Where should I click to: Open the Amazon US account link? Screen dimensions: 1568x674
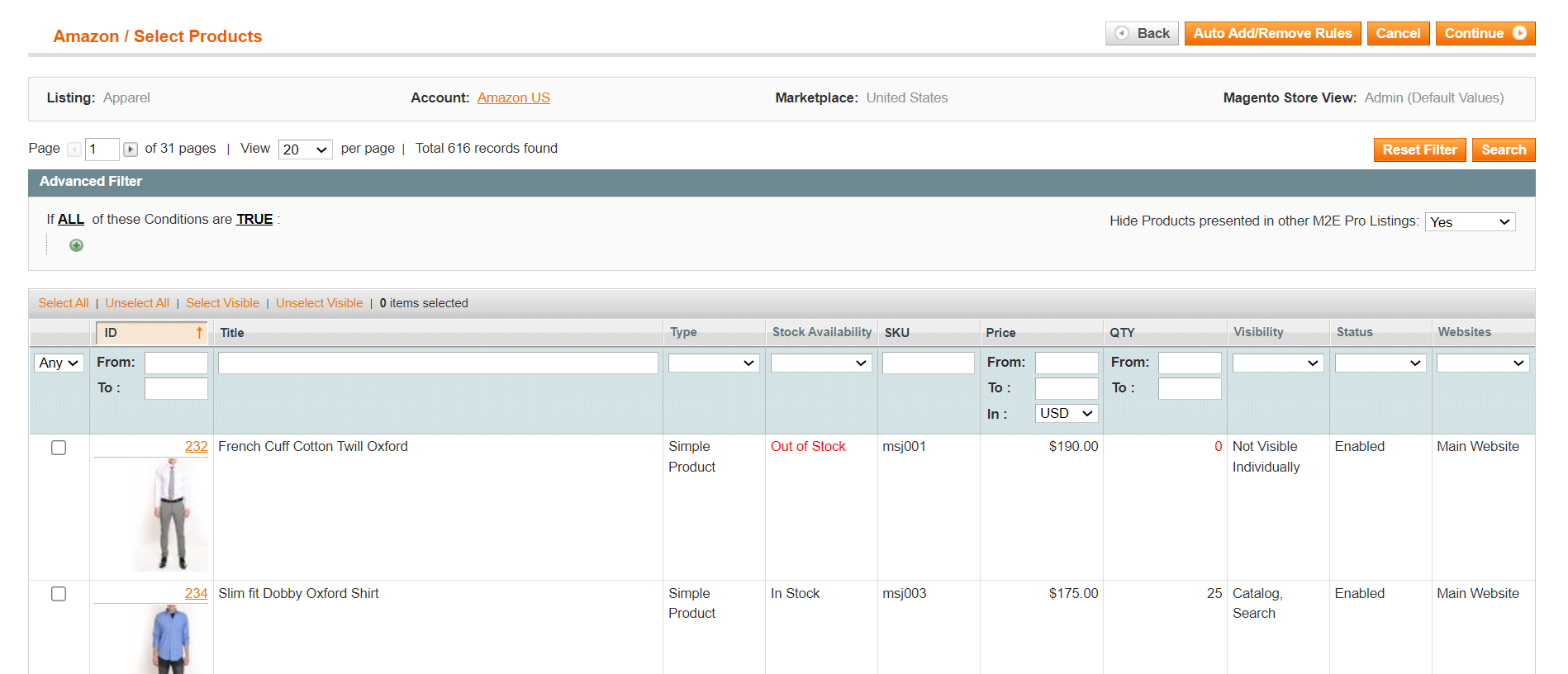click(x=513, y=97)
